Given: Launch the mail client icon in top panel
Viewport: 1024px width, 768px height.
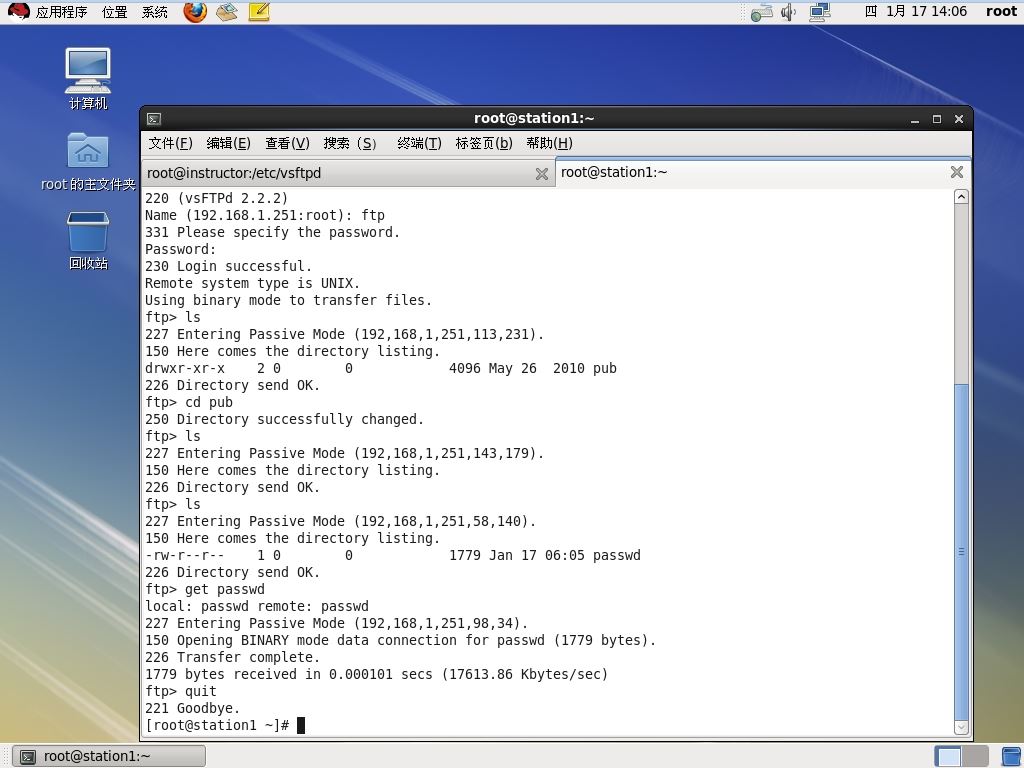Looking at the screenshot, I should point(227,12).
